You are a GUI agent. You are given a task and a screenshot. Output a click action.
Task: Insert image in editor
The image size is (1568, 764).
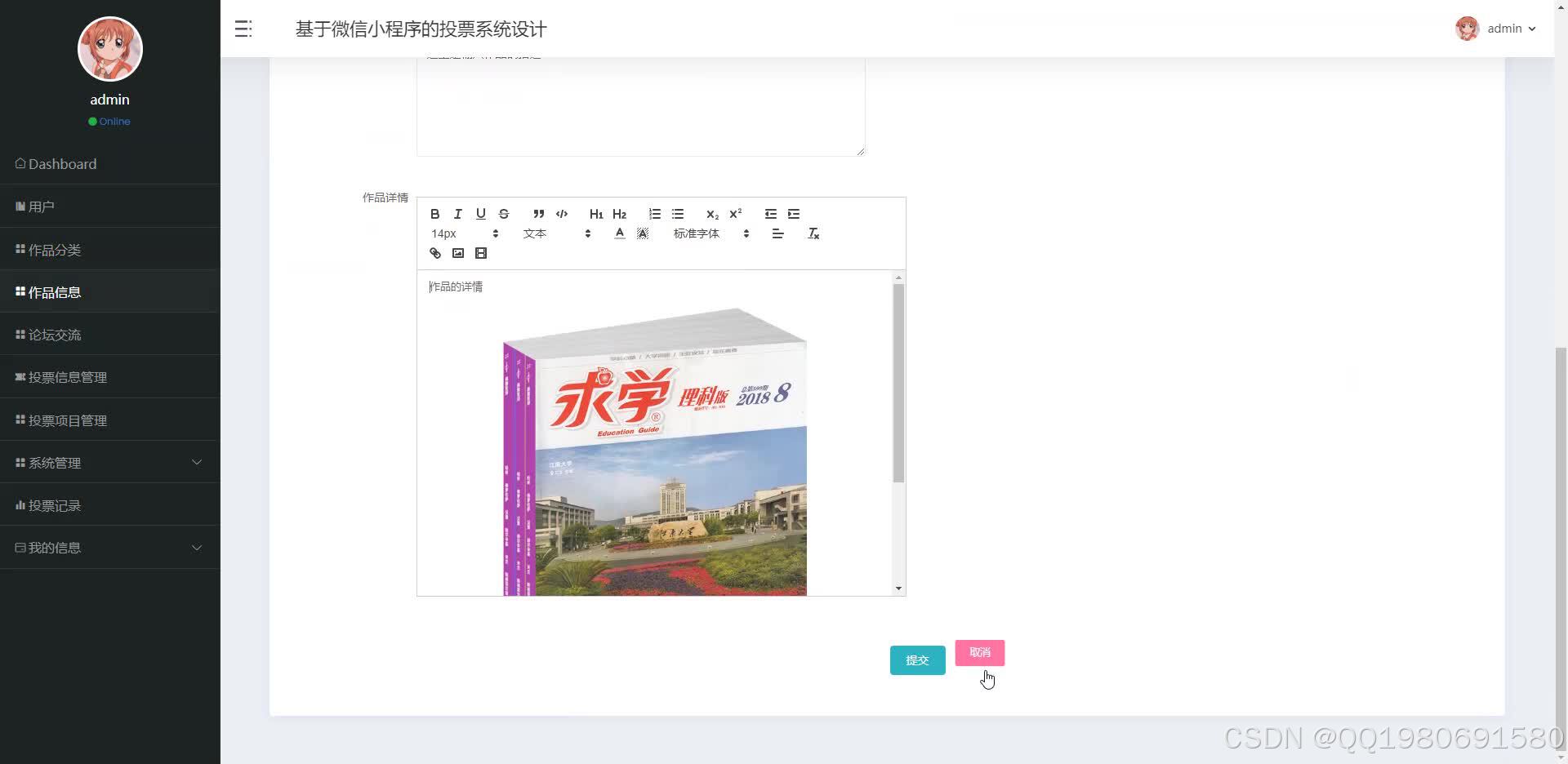pyautogui.click(x=458, y=253)
